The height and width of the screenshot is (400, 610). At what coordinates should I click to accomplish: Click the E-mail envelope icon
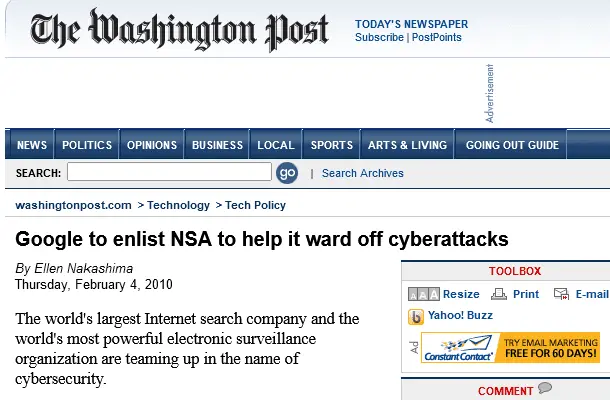click(561, 295)
